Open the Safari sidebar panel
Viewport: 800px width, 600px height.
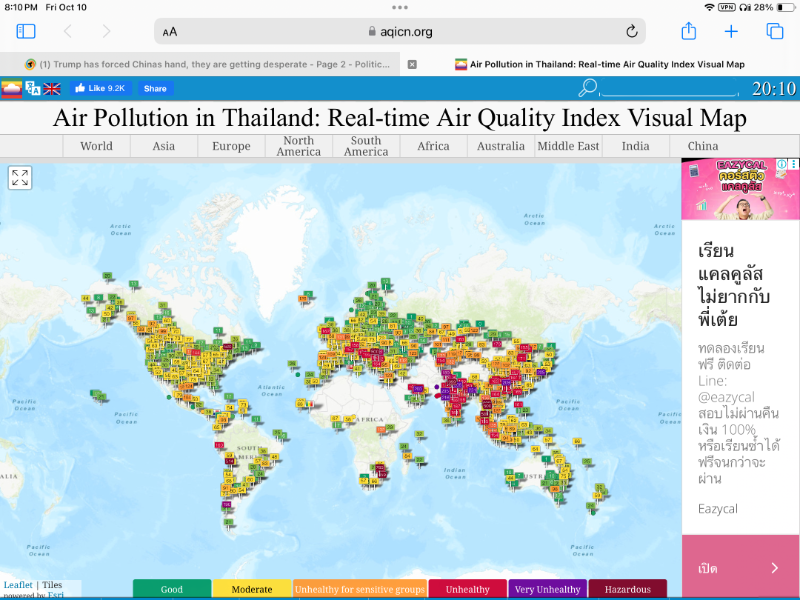click(x=26, y=32)
